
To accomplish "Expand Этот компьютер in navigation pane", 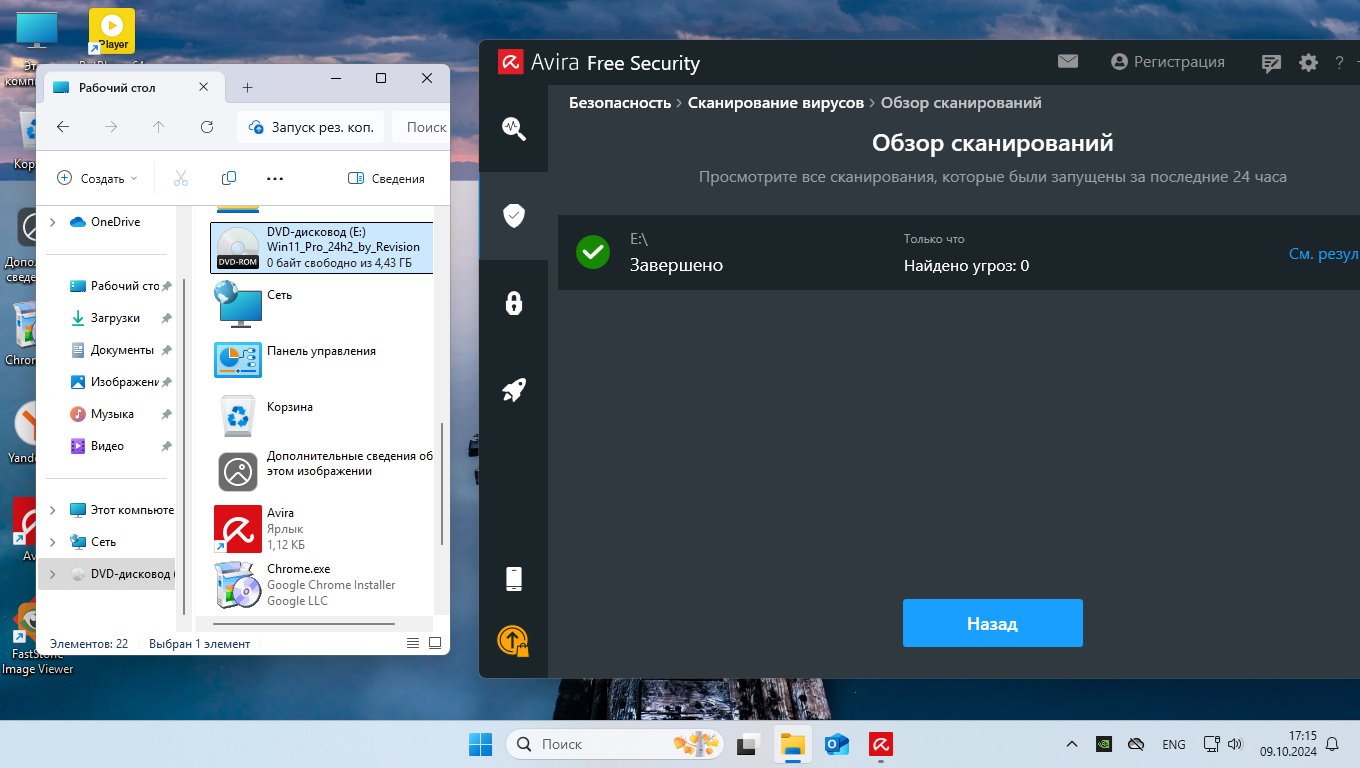I will pyautogui.click(x=53, y=510).
